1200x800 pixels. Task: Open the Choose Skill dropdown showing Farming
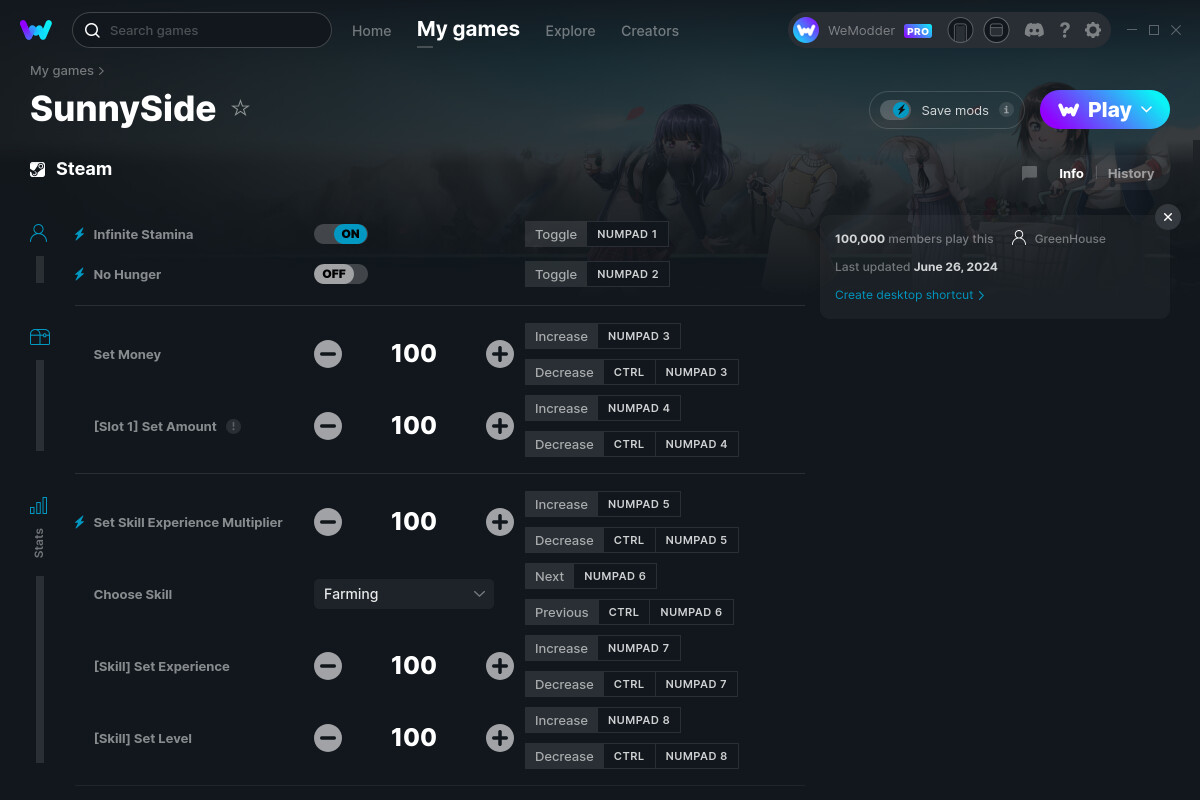[x=404, y=594]
